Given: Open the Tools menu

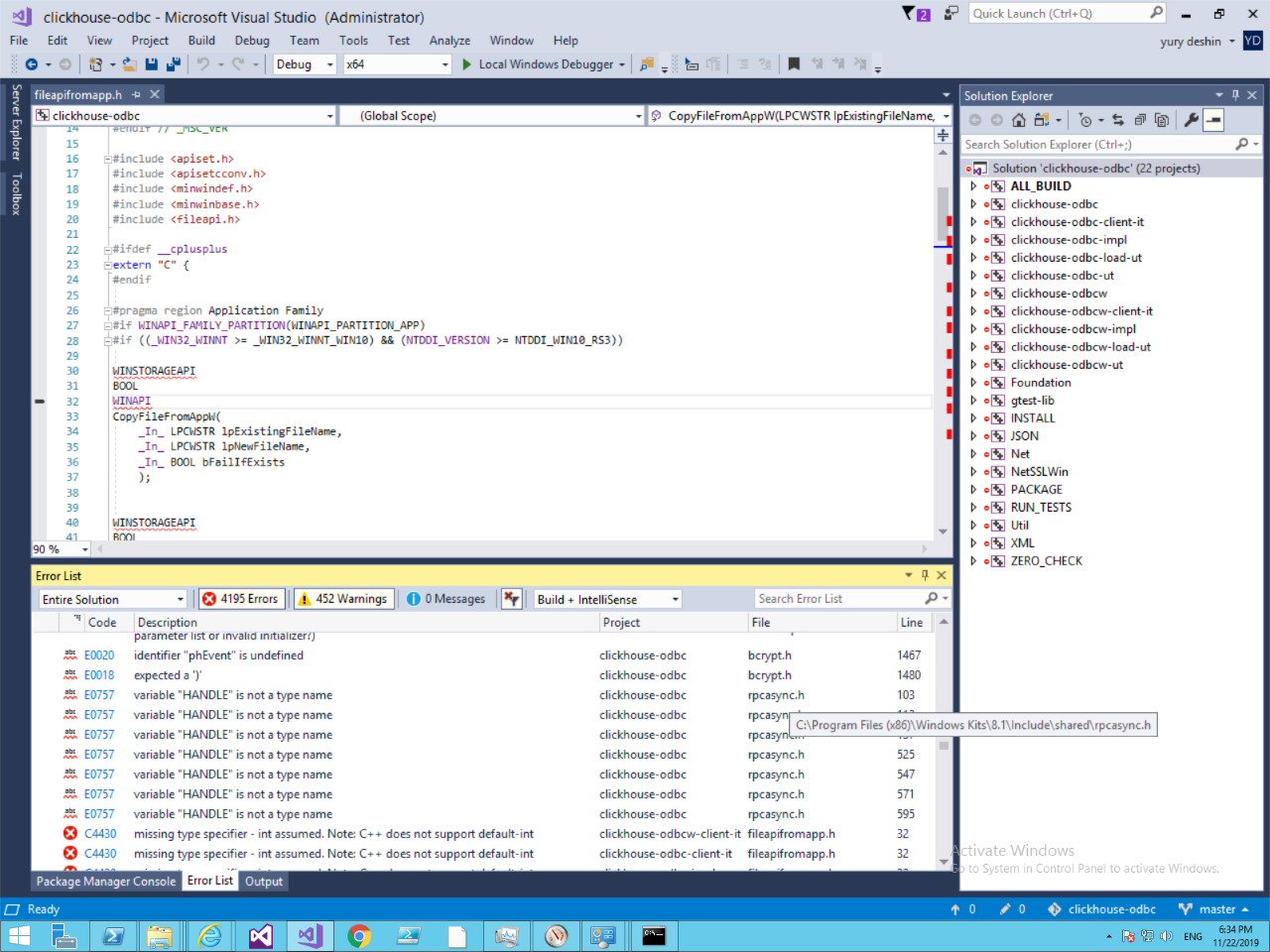Looking at the screenshot, I should (x=353, y=41).
